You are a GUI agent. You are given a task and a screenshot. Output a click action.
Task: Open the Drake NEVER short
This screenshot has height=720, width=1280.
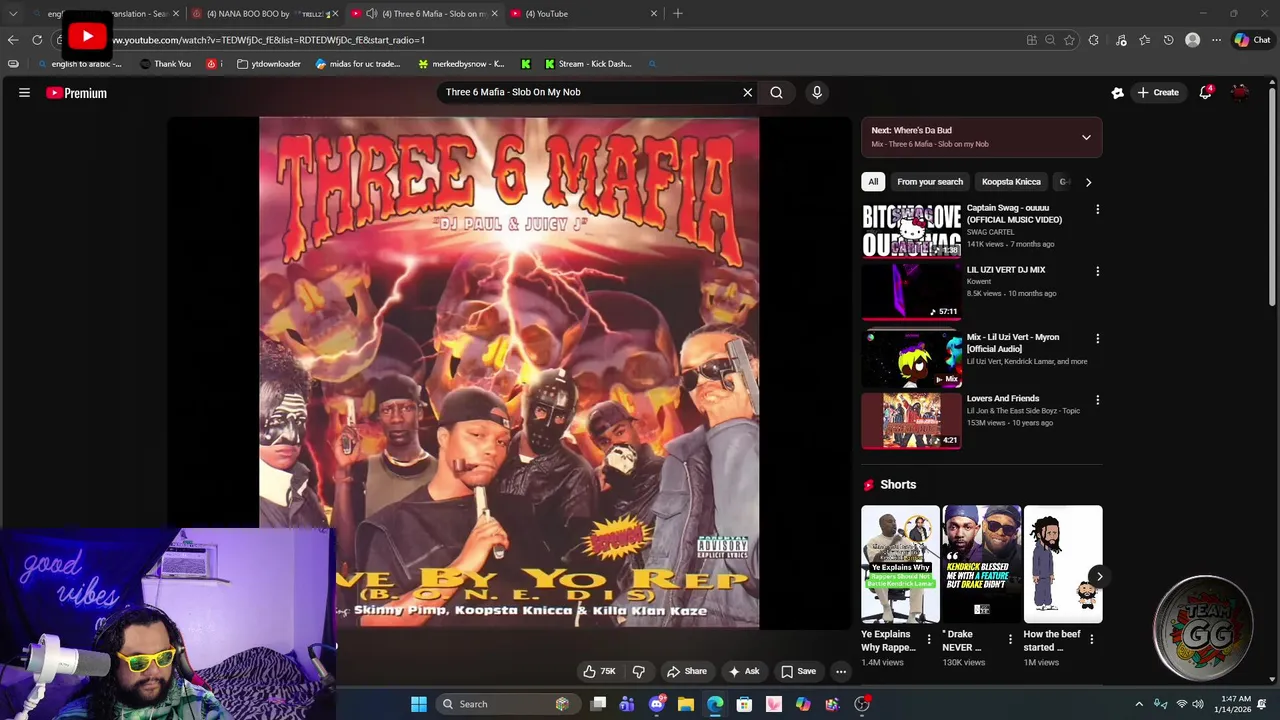click(x=981, y=564)
